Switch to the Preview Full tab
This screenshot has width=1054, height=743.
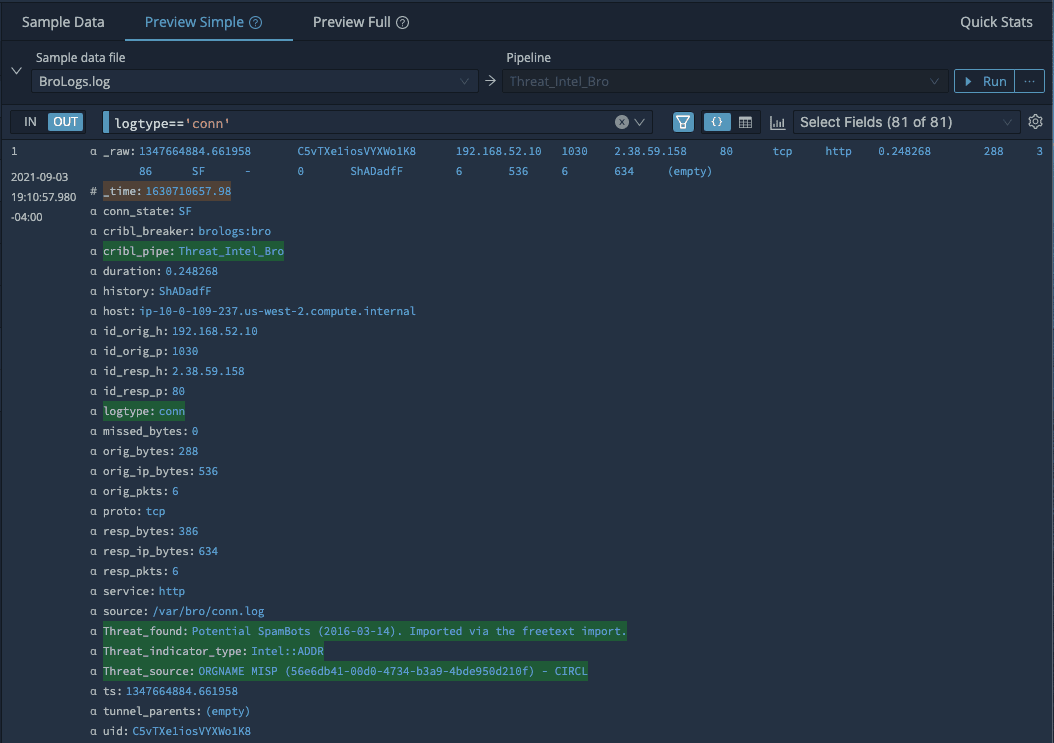point(351,22)
